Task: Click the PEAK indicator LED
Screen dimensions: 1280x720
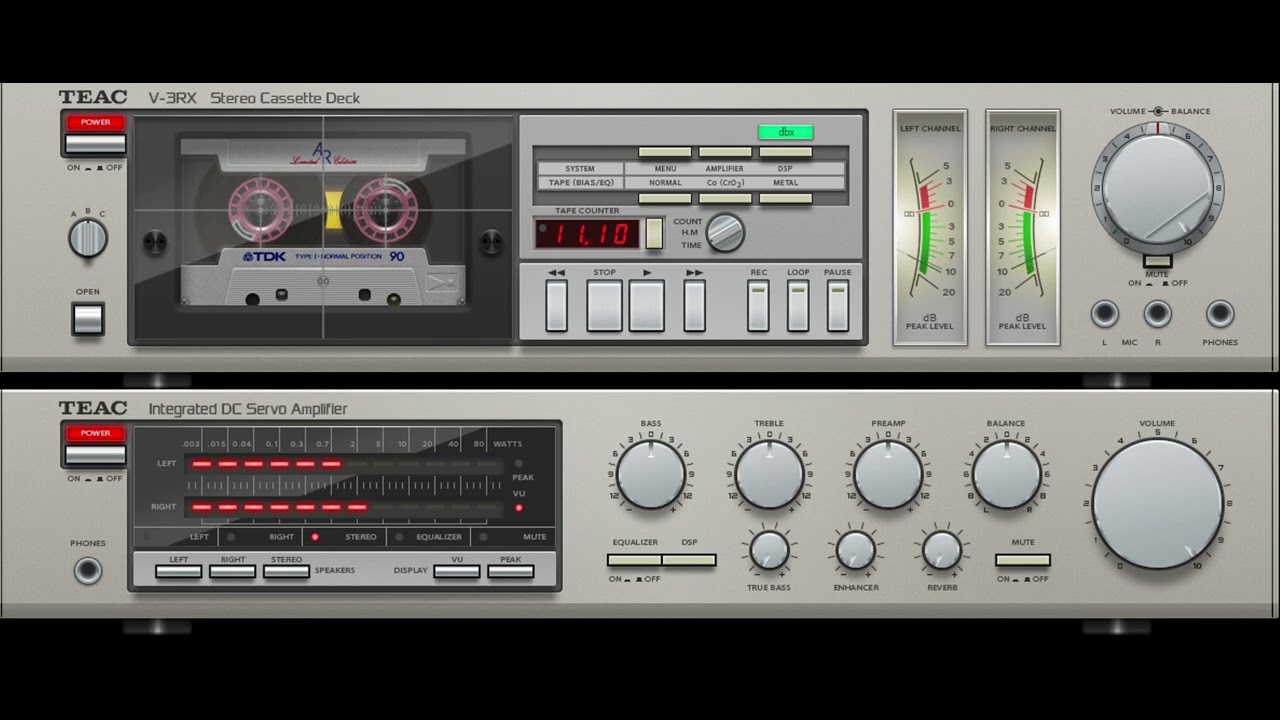Action: point(518,464)
